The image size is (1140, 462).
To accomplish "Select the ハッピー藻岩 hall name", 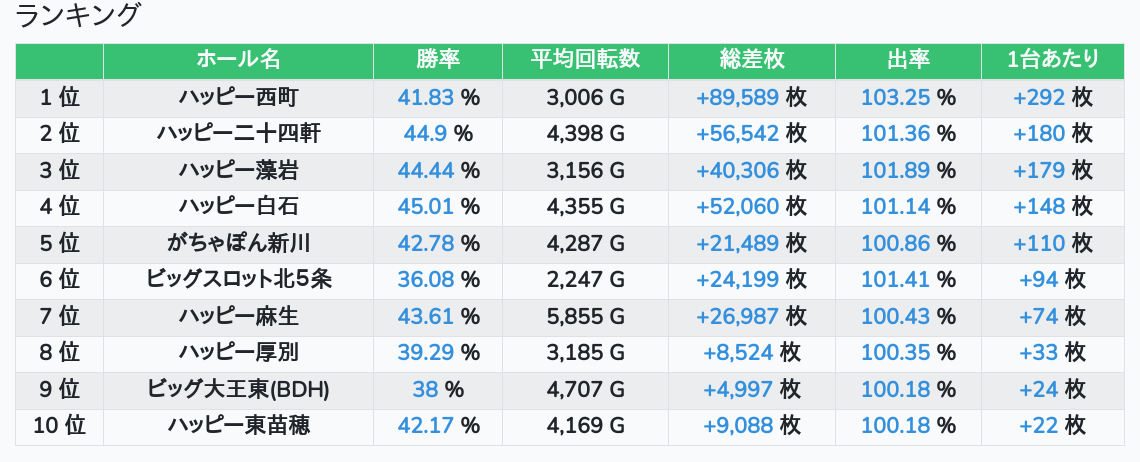I will coord(238,170).
